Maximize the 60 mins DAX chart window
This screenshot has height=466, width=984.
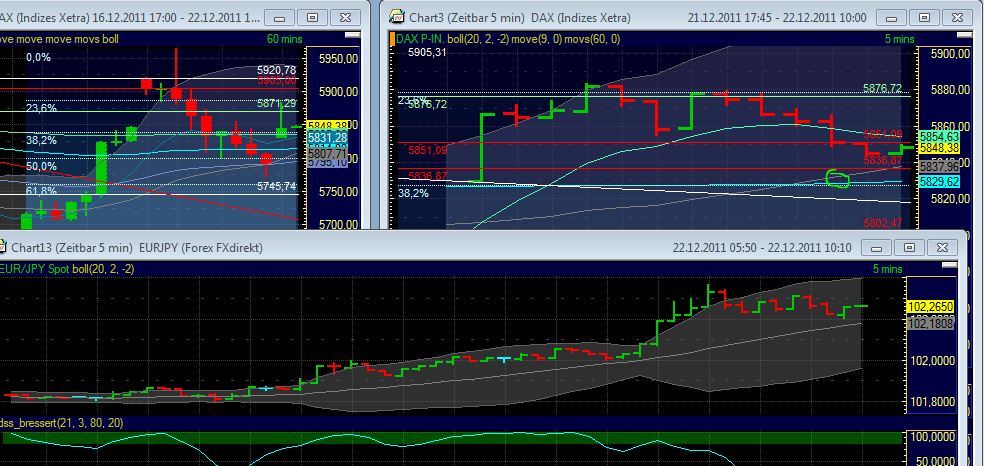point(313,18)
